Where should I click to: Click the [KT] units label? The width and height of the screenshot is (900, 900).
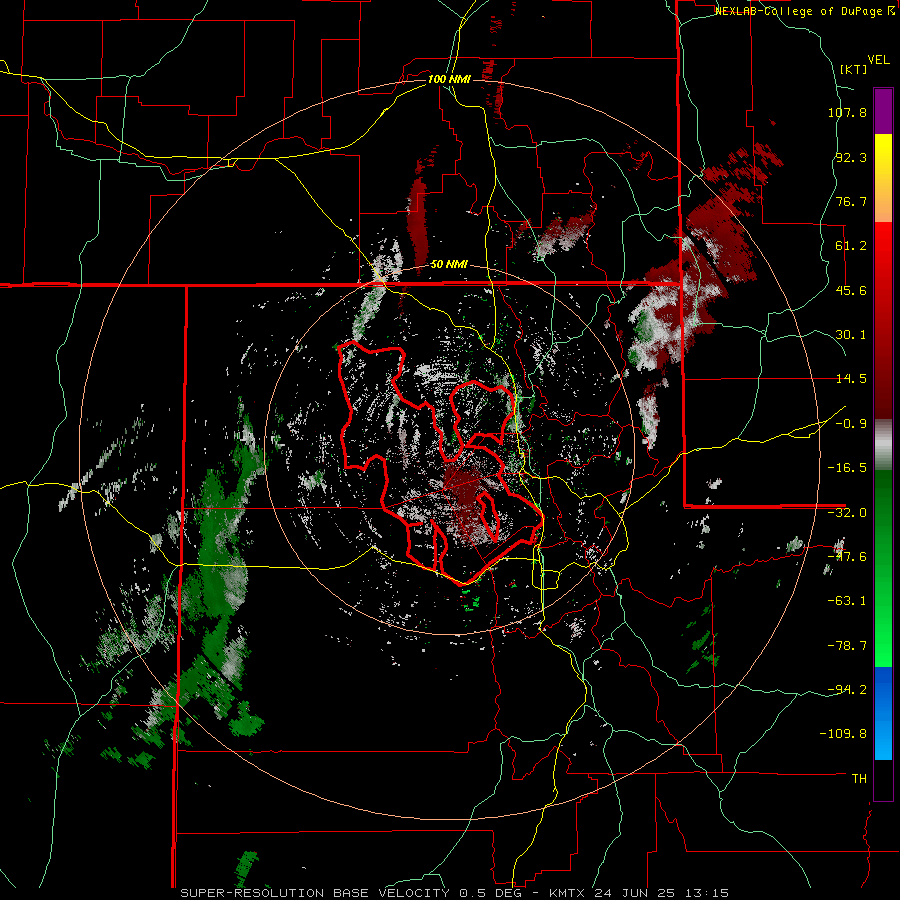(854, 69)
